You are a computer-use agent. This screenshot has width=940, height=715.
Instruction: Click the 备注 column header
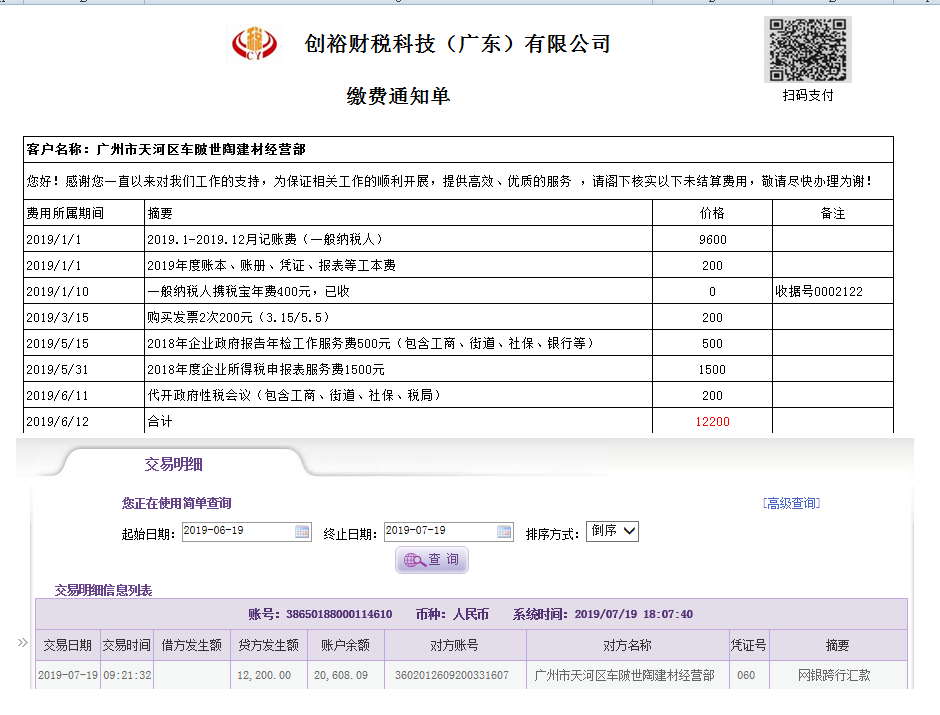coord(833,213)
